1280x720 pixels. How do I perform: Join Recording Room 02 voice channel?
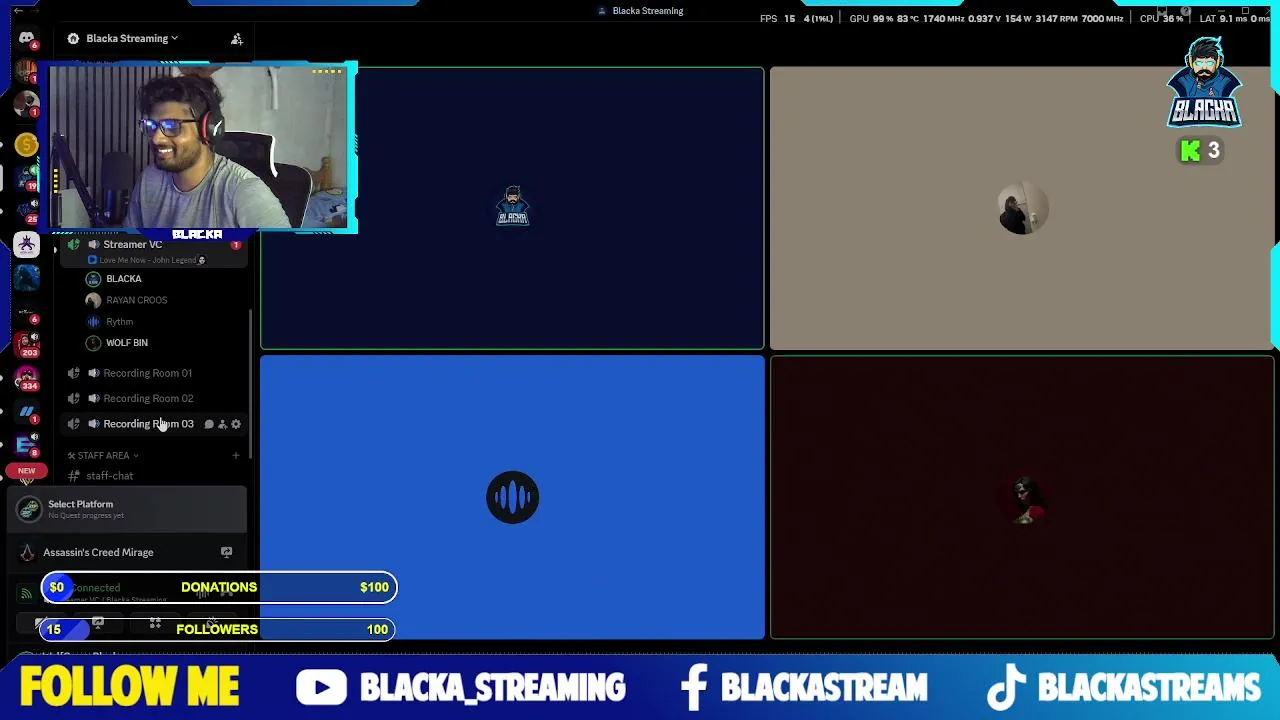(x=148, y=398)
